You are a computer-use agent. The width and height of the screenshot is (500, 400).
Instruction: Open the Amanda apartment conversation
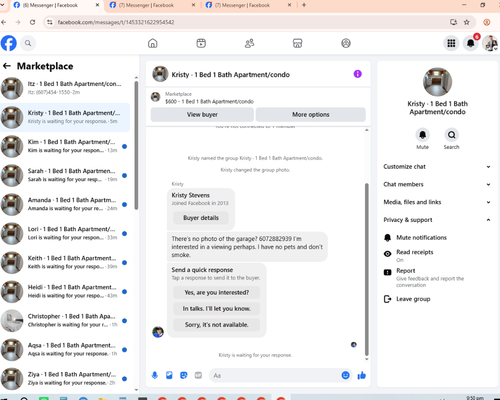pos(65,204)
